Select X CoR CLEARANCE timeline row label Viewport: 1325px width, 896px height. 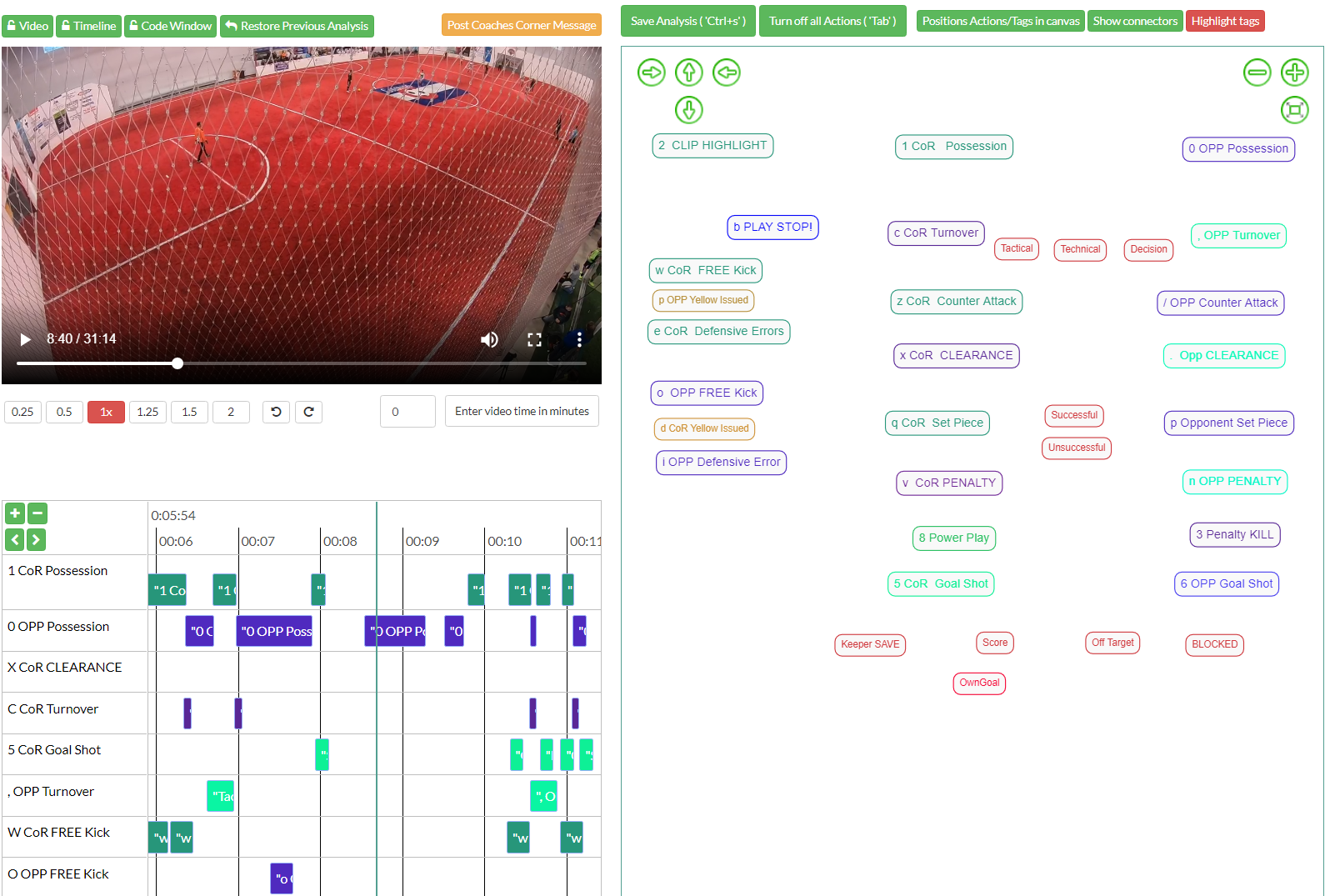click(x=65, y=668)
